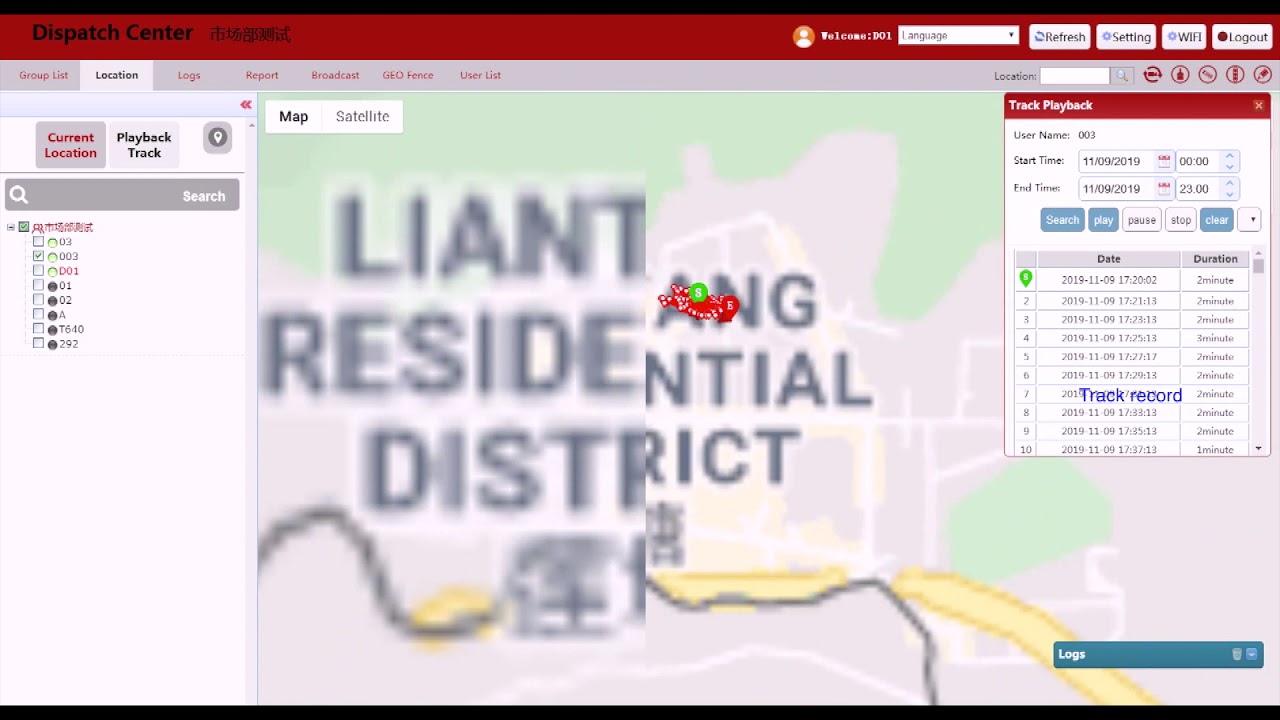
Task: Click the clear button
Action: 1217,220
